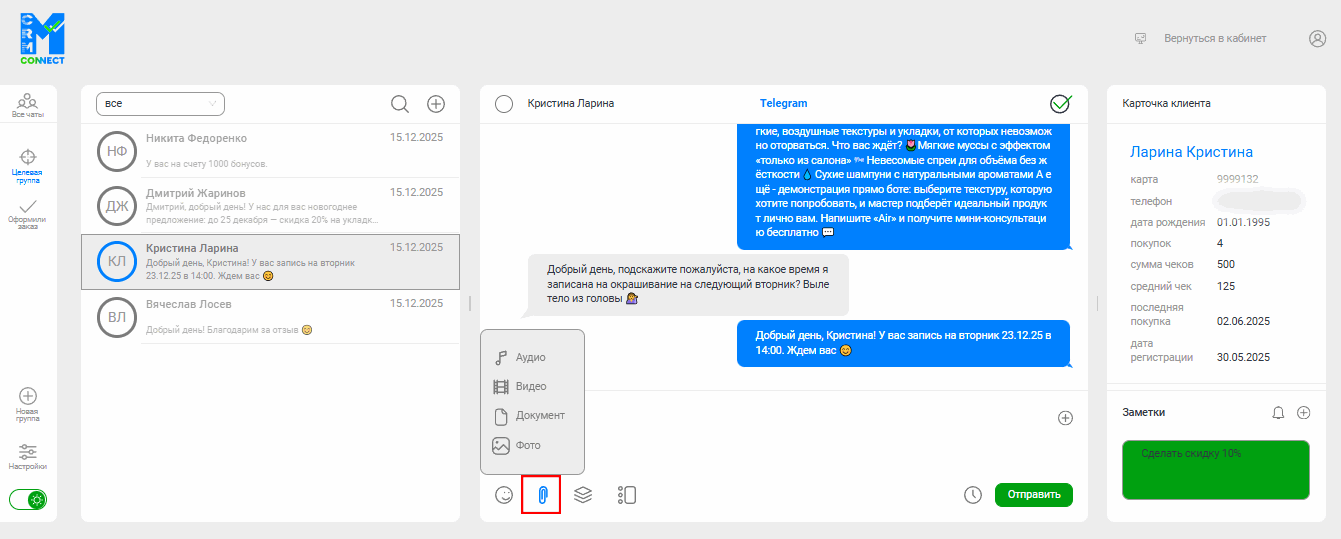
Task: Click the average check value 125
Action: (1226, 286)
